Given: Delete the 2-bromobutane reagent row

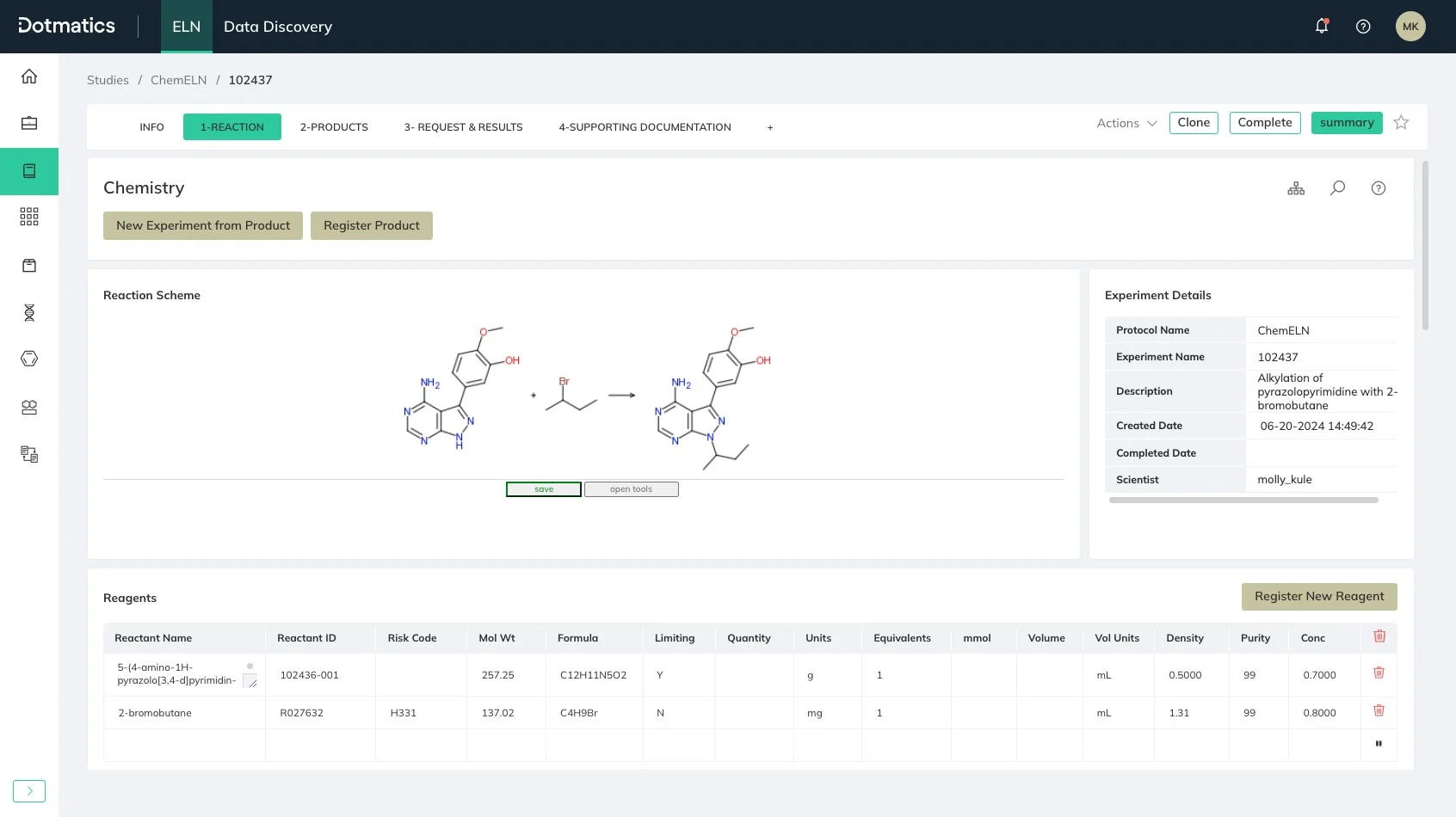Looking at the screenshot, I should click(1379, 710).
